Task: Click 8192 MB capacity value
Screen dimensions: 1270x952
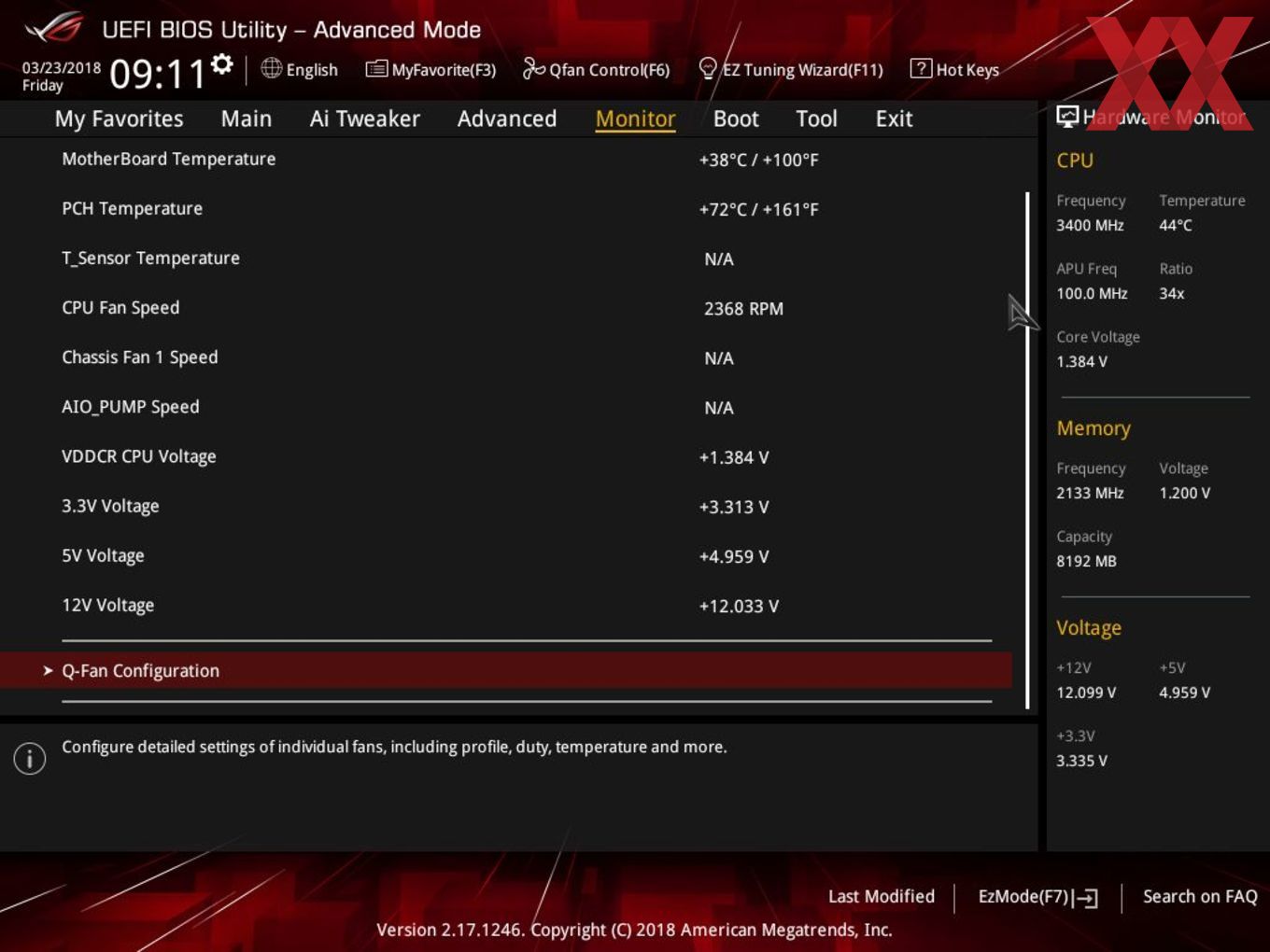Action: 1086,561
